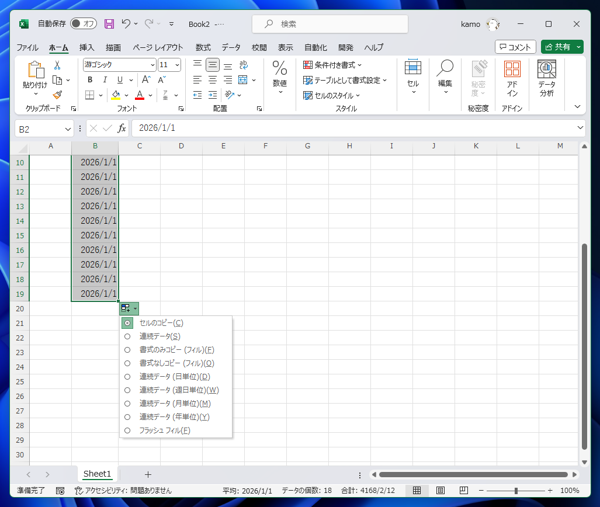
Task: Switch to Page Break Preview in status bar
Action: (463, 490)
